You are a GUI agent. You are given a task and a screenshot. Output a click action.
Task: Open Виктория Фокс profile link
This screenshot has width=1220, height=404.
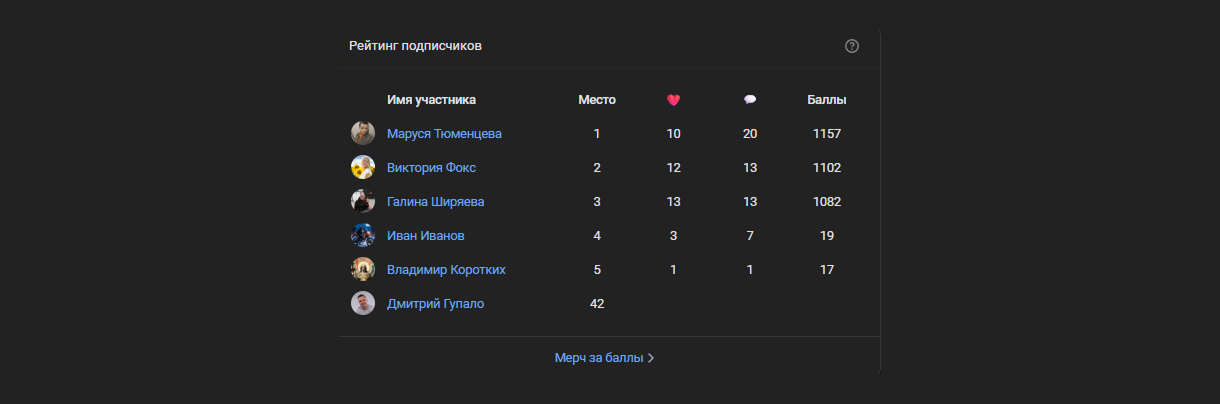click(x=431, y=168)
